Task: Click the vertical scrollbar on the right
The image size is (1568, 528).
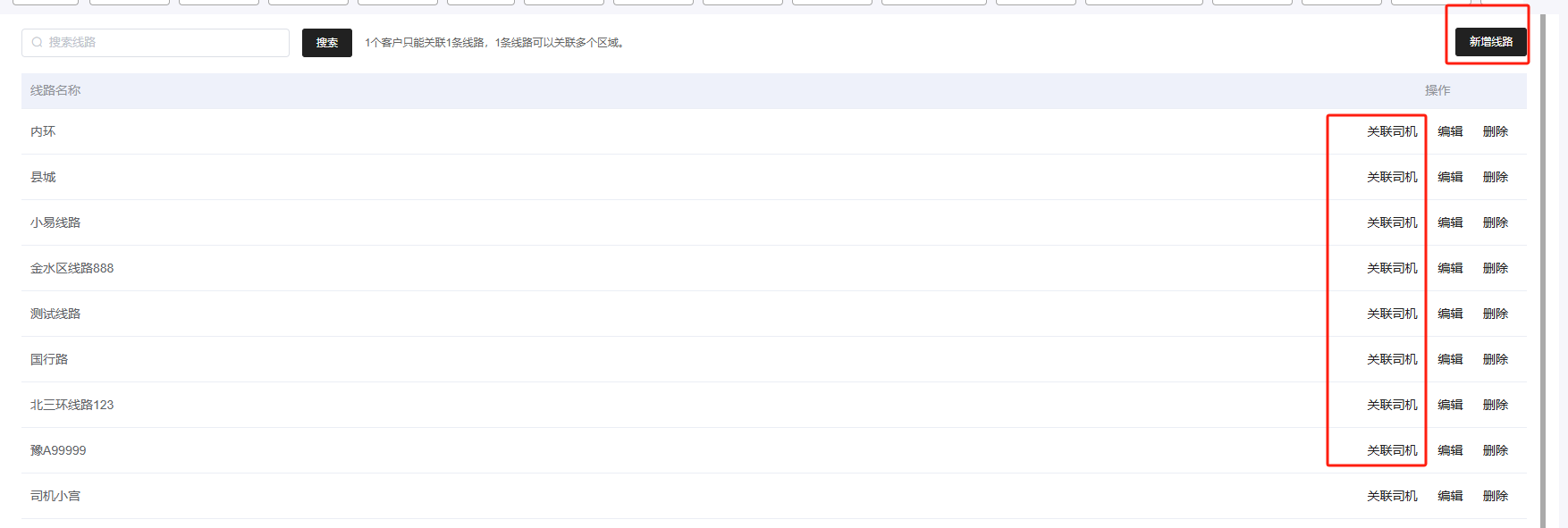Action: (x=1543, y=268)
